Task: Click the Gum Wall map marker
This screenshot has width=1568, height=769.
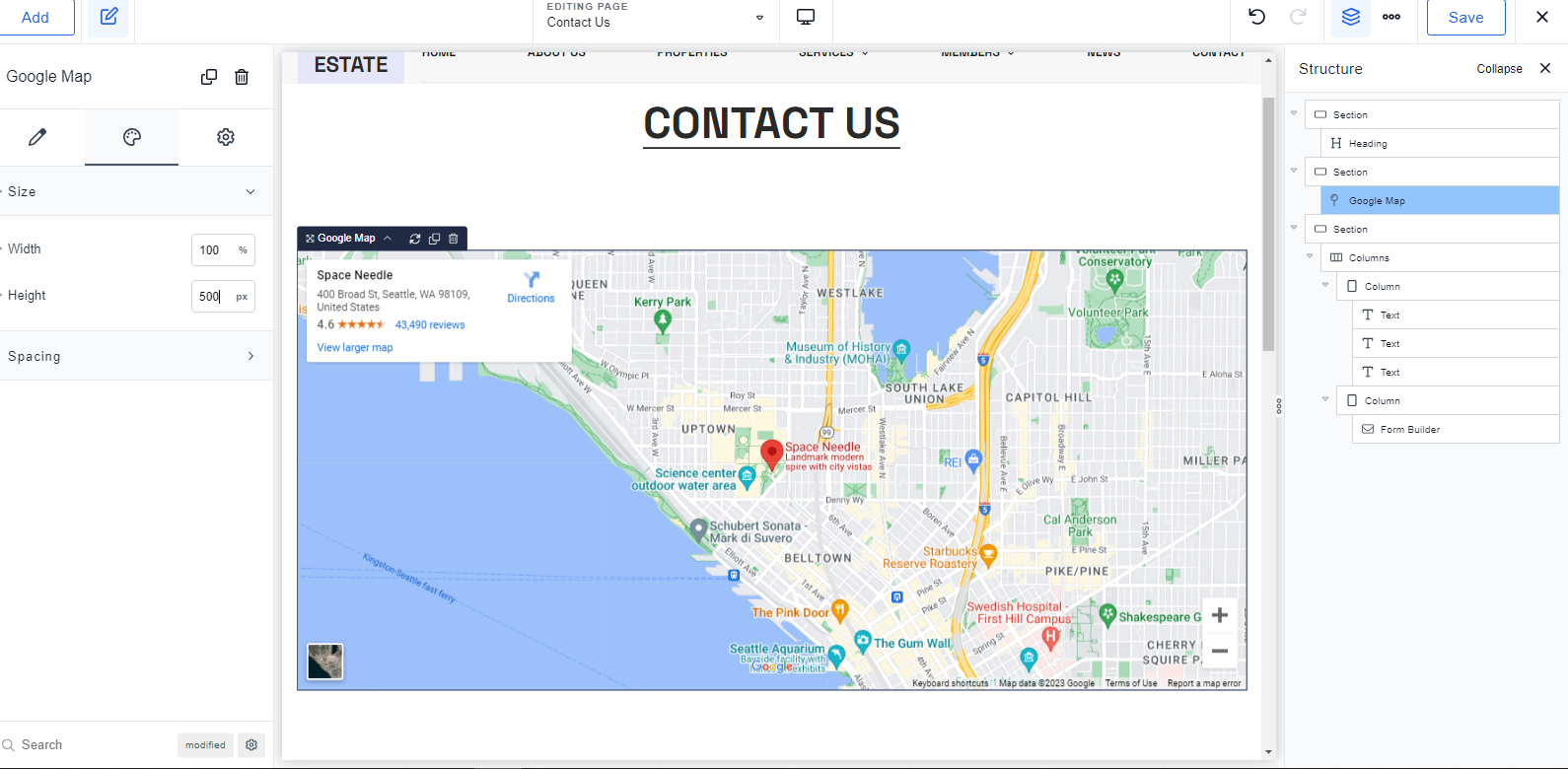Action: coord(863,642)
